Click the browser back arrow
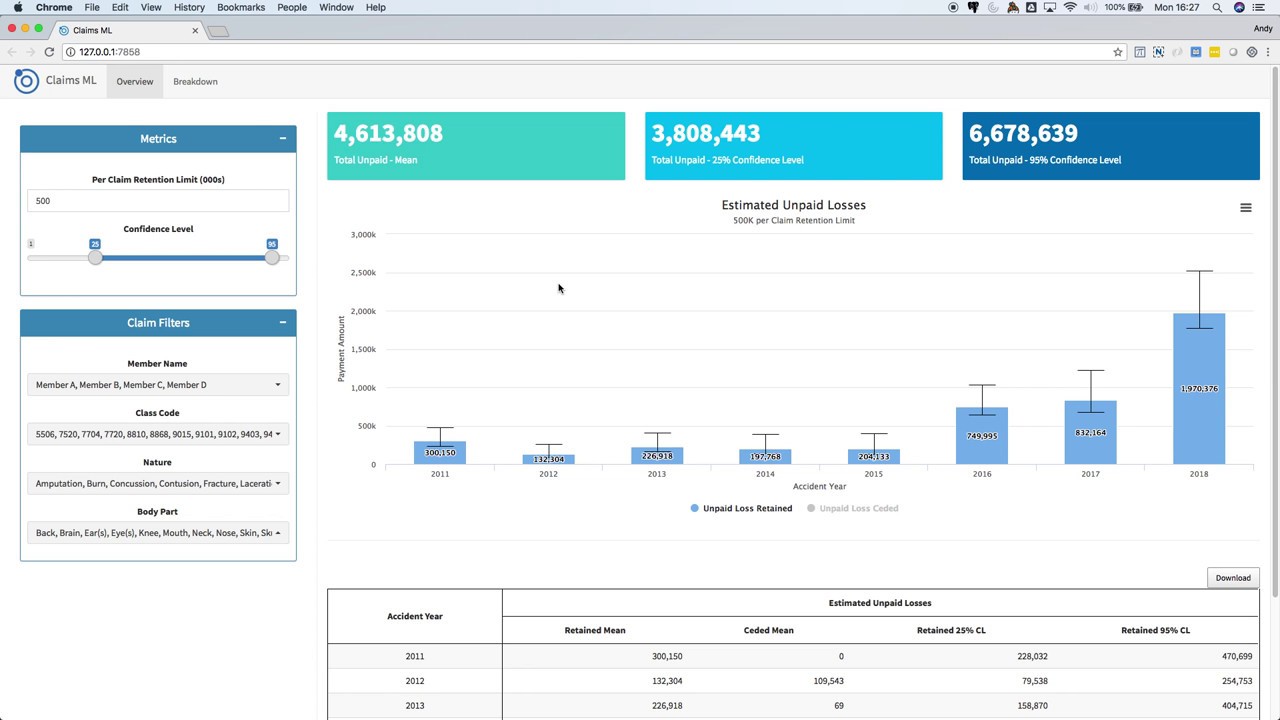1280x720 pixels. [12, 52]
